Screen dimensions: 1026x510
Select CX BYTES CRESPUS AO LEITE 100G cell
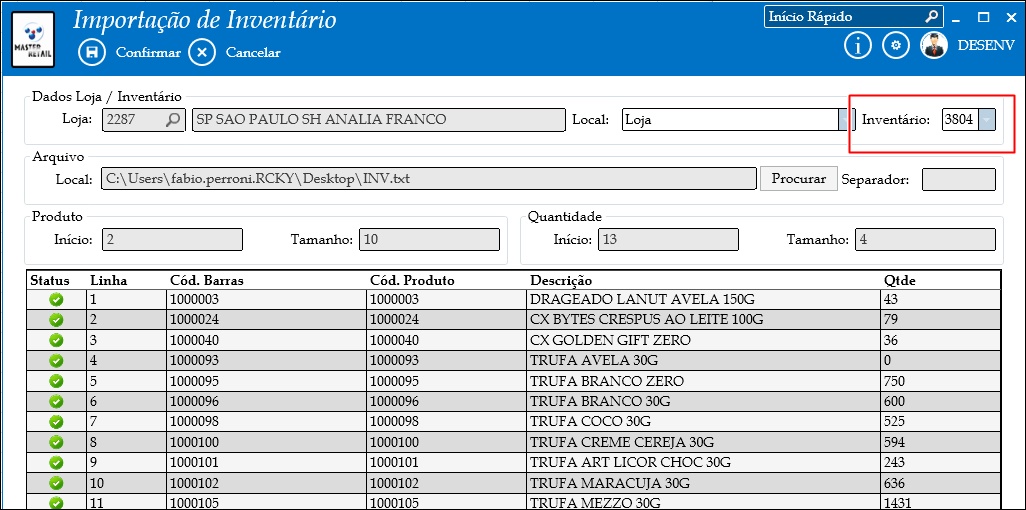pos(703,320)
